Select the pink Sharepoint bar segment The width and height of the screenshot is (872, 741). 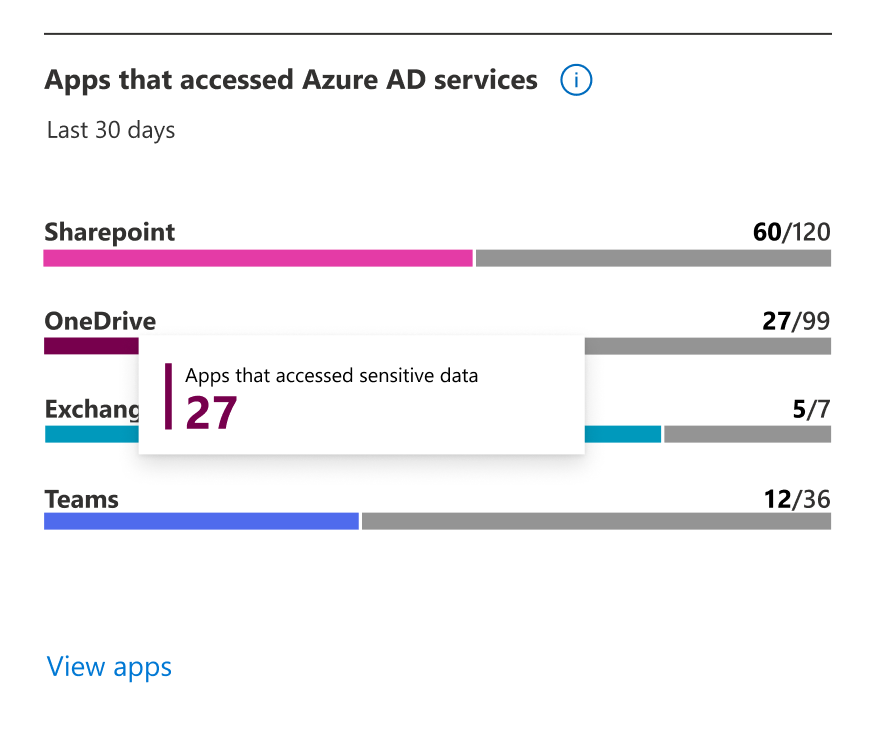tap(258, 258)
